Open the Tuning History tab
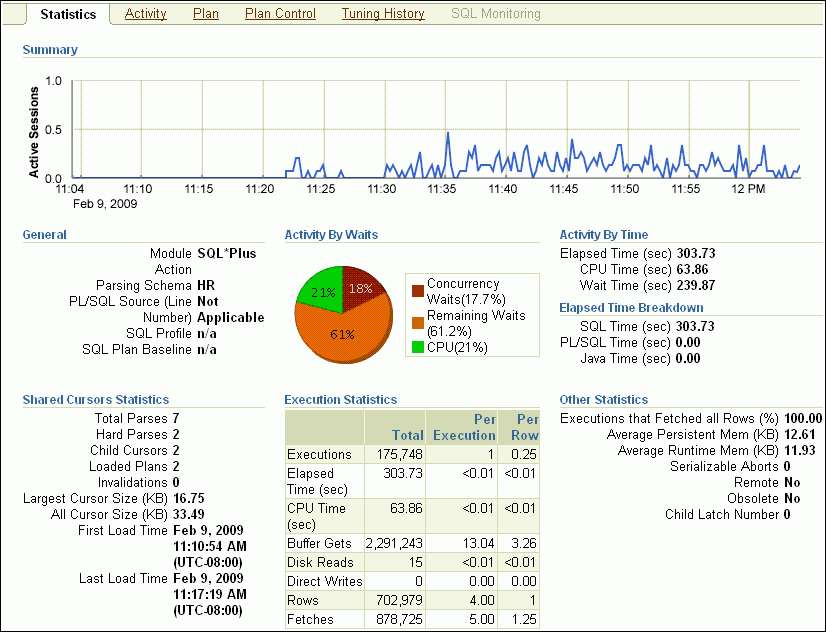Viewport: 826px width, 632px height. coord(383,14)
